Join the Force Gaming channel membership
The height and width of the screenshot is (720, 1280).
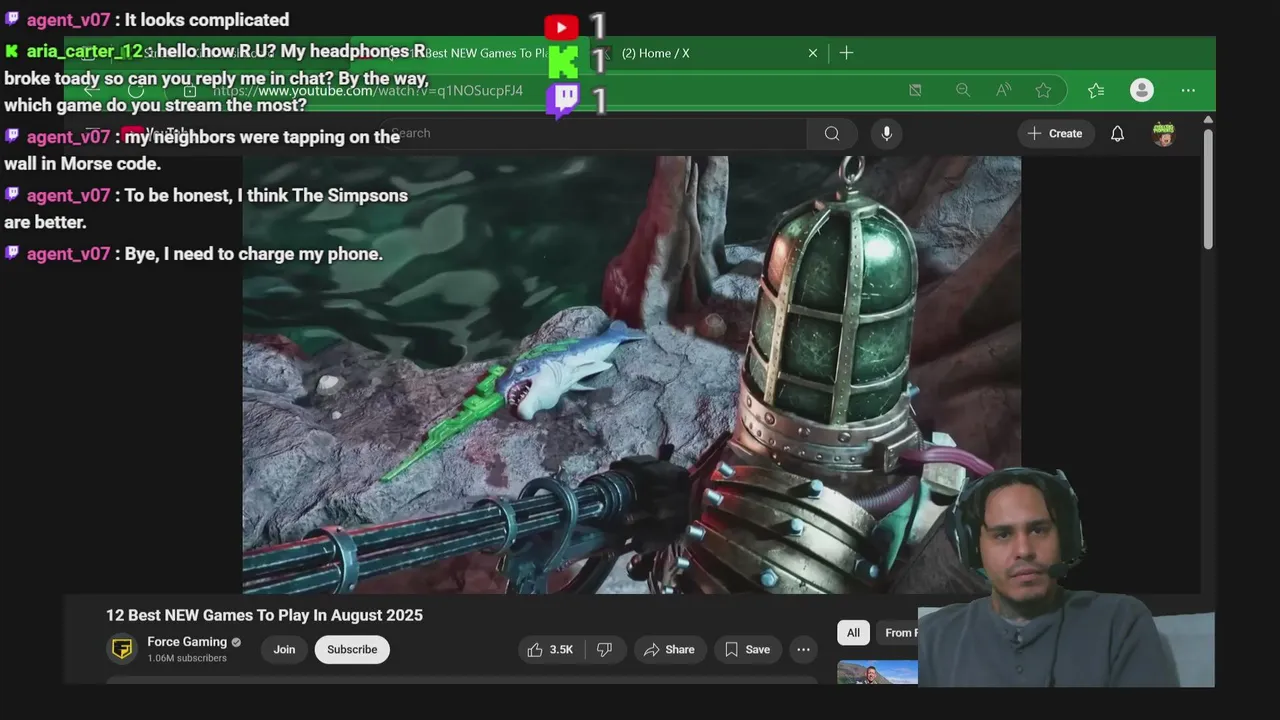[x=284, y=650]
